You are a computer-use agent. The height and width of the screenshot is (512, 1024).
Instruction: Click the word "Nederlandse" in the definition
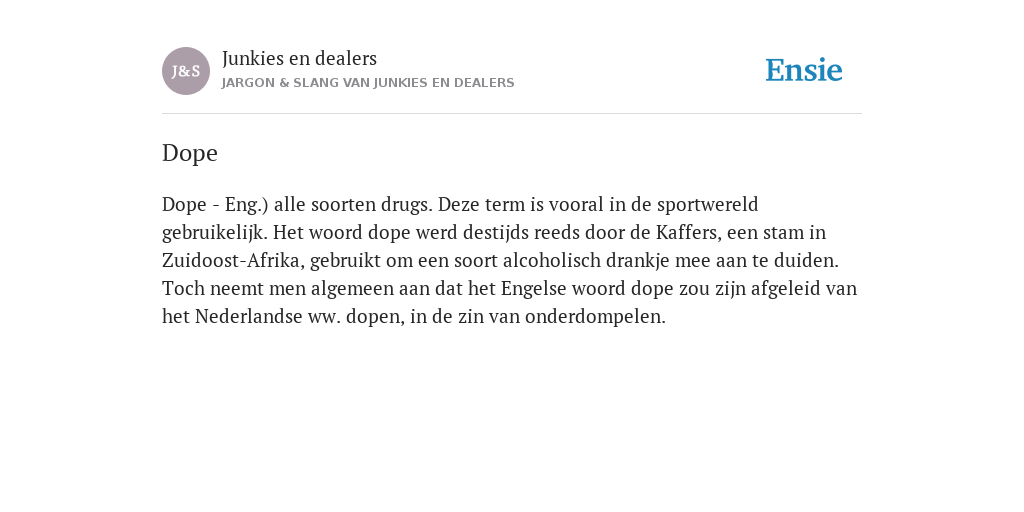pos(248,317)
